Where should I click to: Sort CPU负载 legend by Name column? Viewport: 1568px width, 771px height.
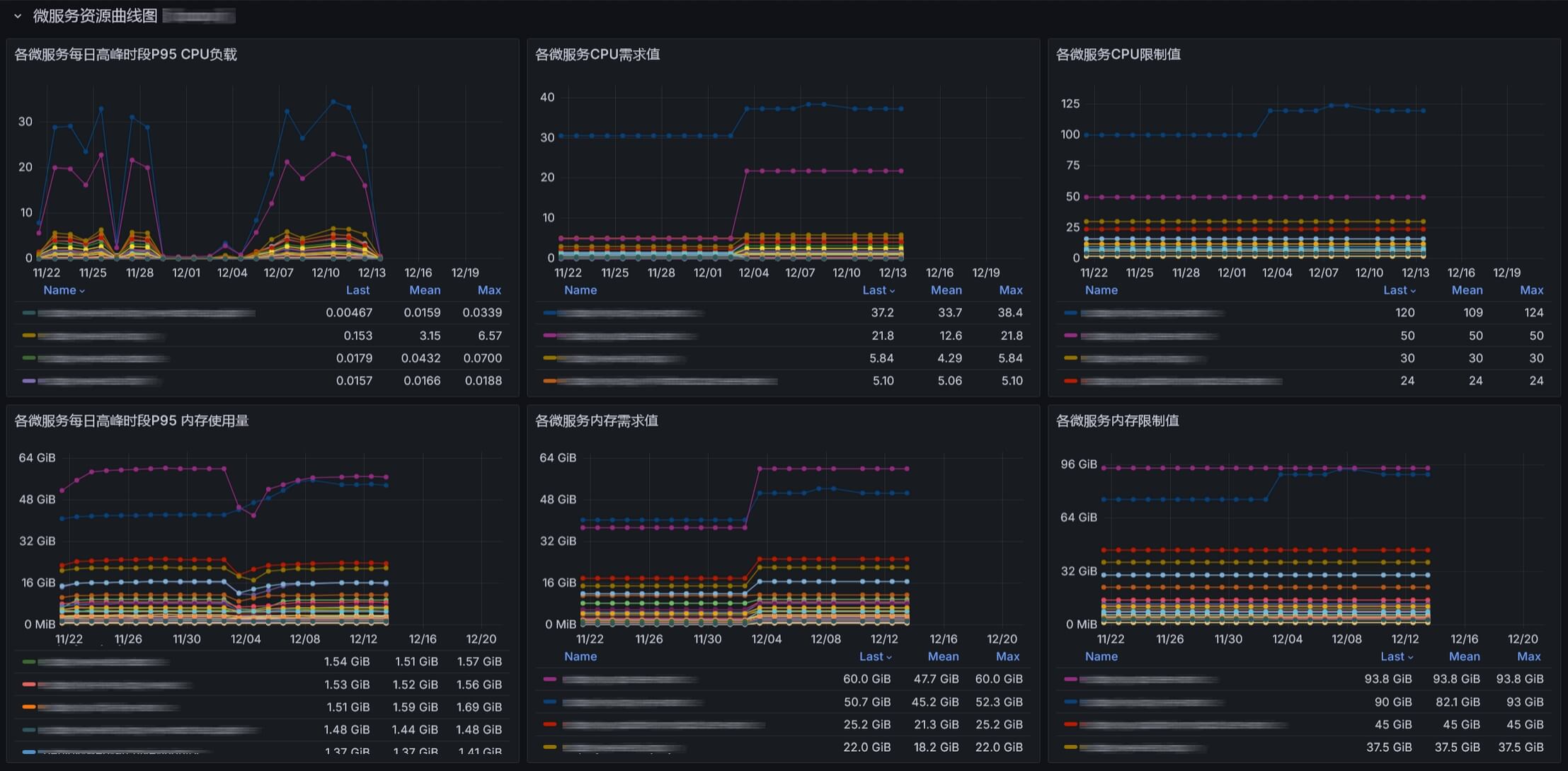pos(59,290)
